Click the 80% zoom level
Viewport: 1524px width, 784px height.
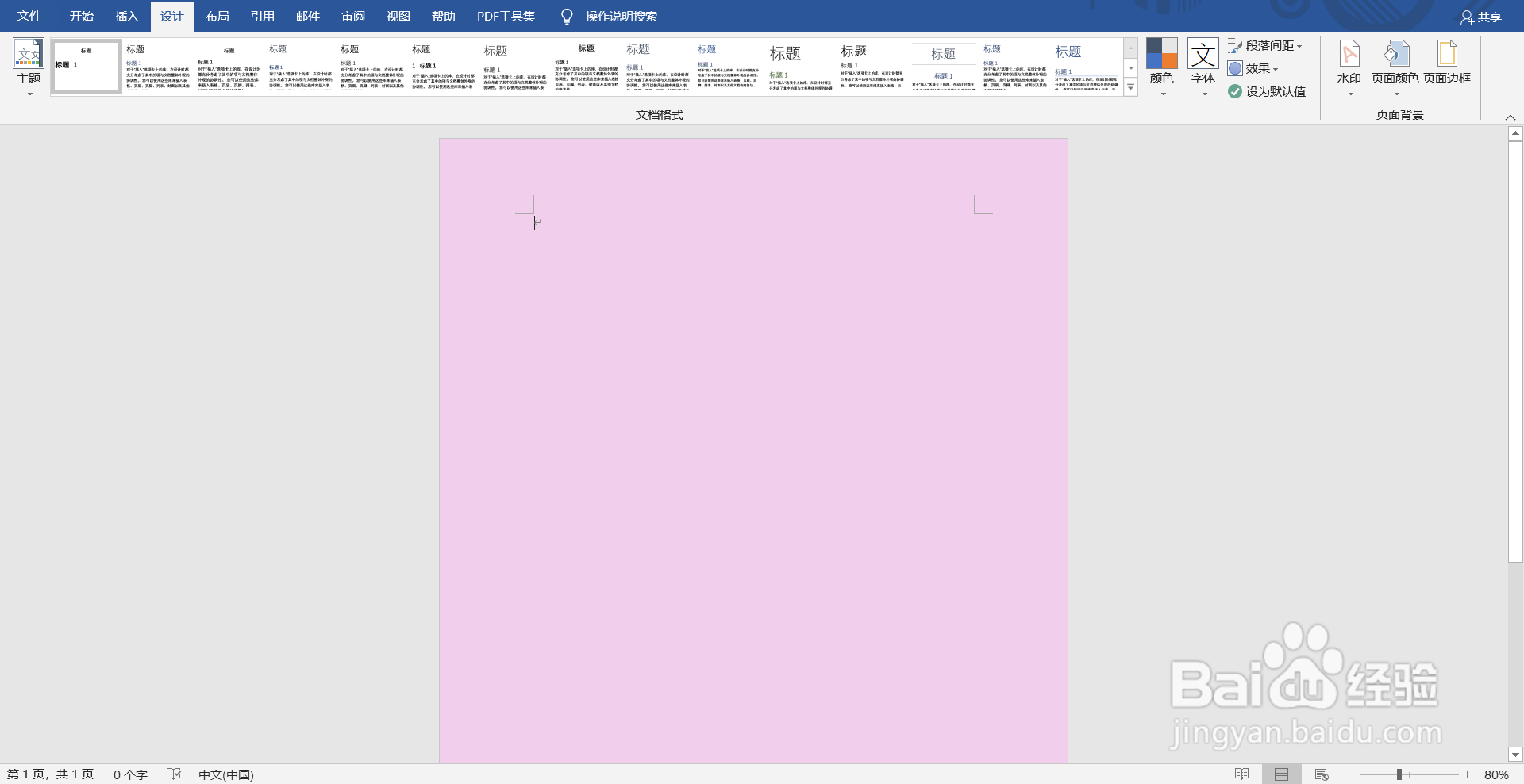coord(1496,774)
